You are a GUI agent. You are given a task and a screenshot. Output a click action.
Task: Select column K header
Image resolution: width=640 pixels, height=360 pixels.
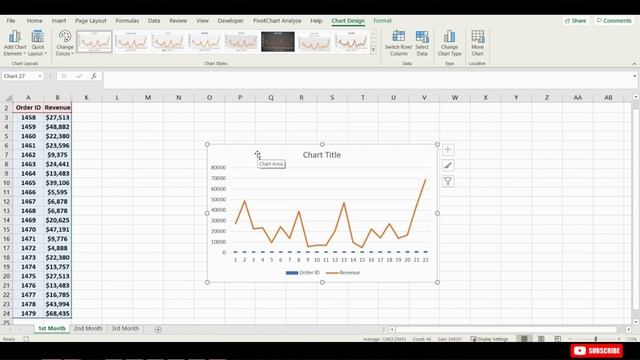click(x=87, y=98)
